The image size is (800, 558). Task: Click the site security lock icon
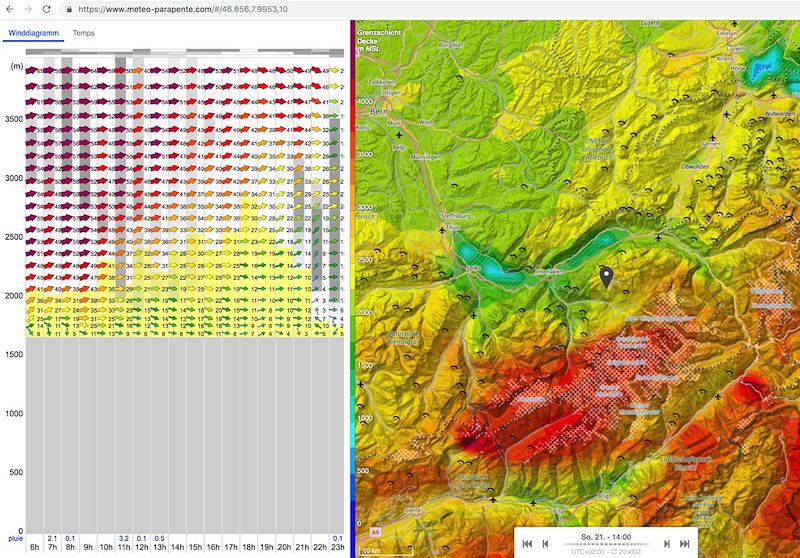point(67,8)
